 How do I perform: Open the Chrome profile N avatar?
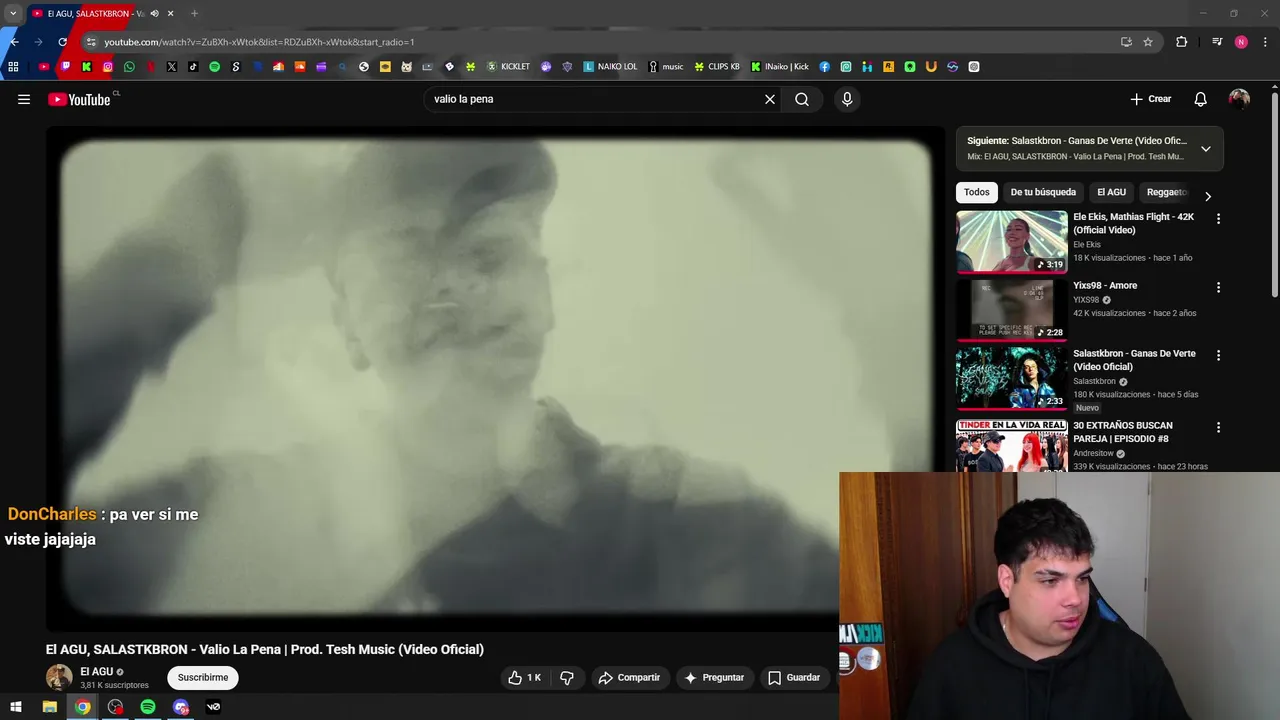point(1241,42)
